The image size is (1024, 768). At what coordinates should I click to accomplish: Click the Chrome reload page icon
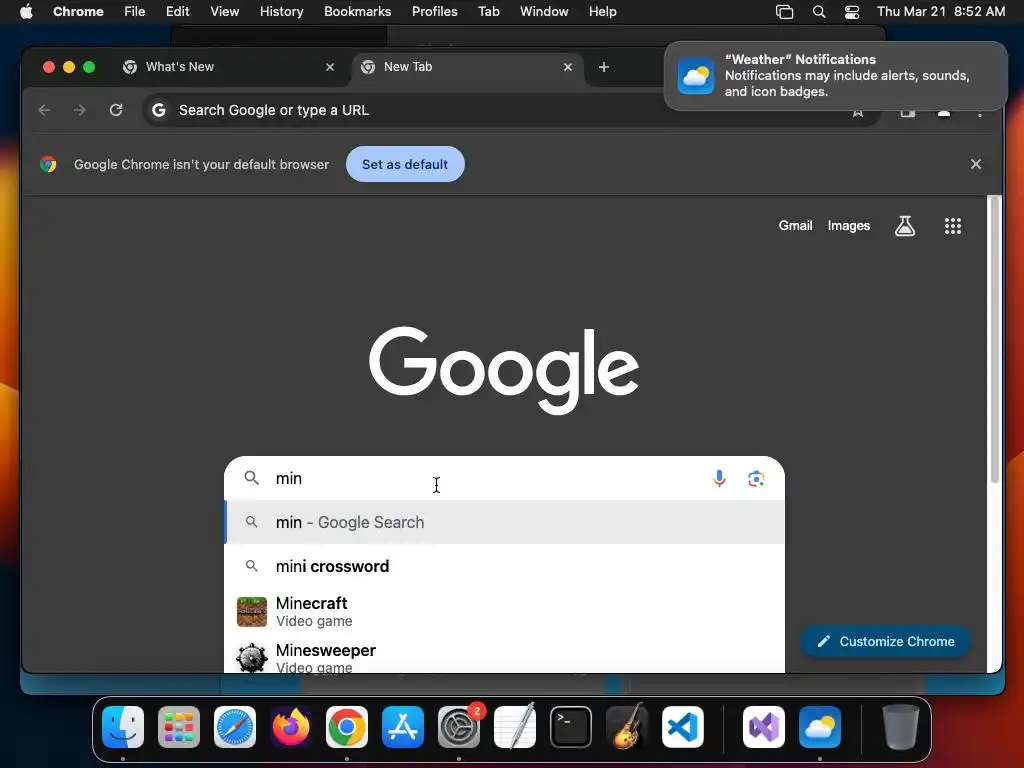pyautogui.click(x=116, y=110)
